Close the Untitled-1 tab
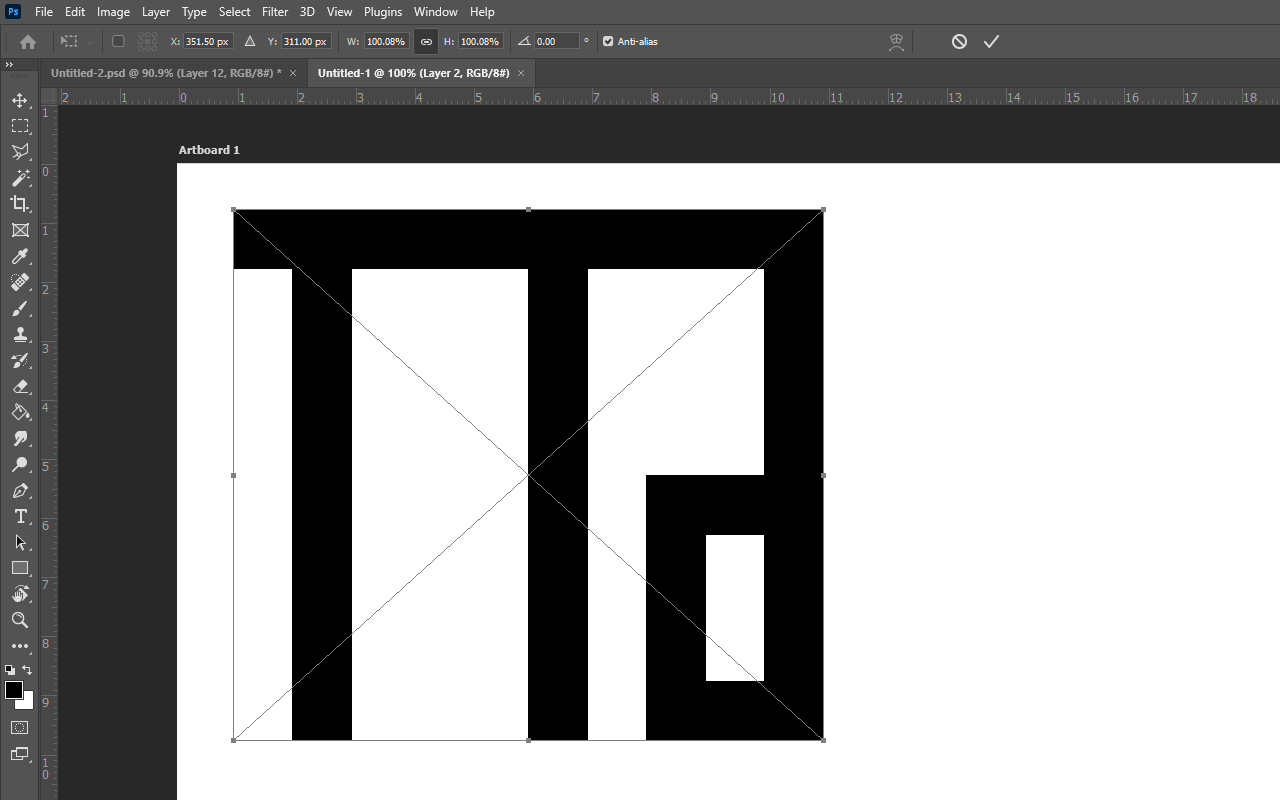Image resolution: width=1280 pixels, height=800 pixels. pos(521,73)
